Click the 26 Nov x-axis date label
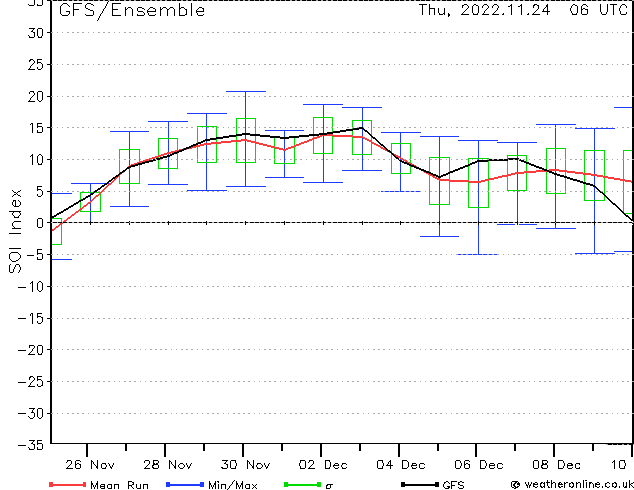This screenshot has width=634, height=490. coord(90,465)
